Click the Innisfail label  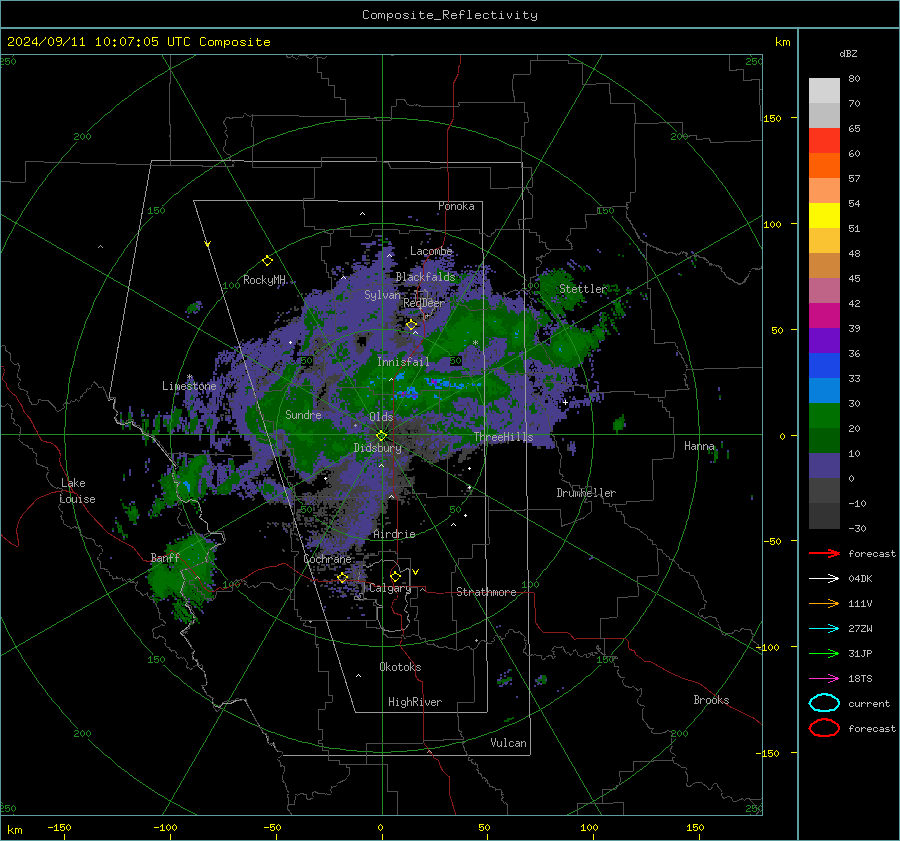pyautogui.click(x=403, y=362)
